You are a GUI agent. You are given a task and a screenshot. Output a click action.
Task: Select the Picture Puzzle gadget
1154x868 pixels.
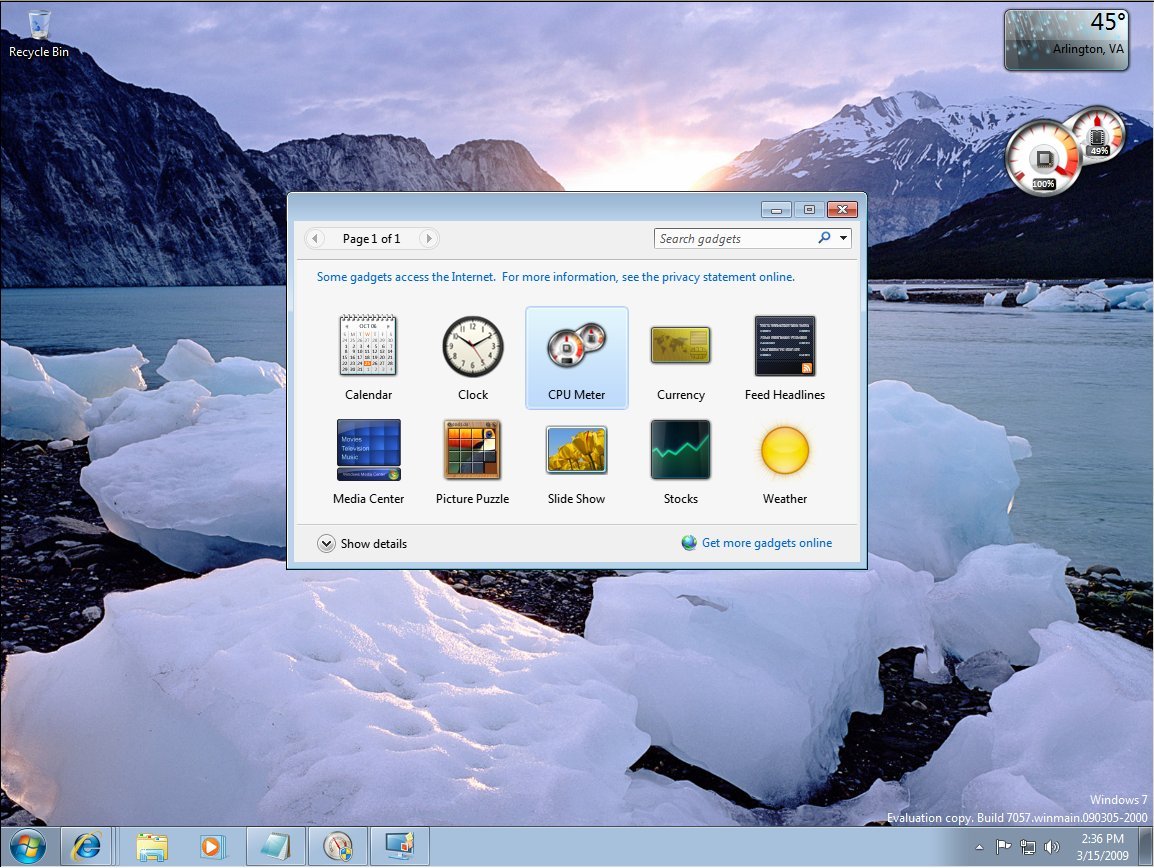(472, 450)
